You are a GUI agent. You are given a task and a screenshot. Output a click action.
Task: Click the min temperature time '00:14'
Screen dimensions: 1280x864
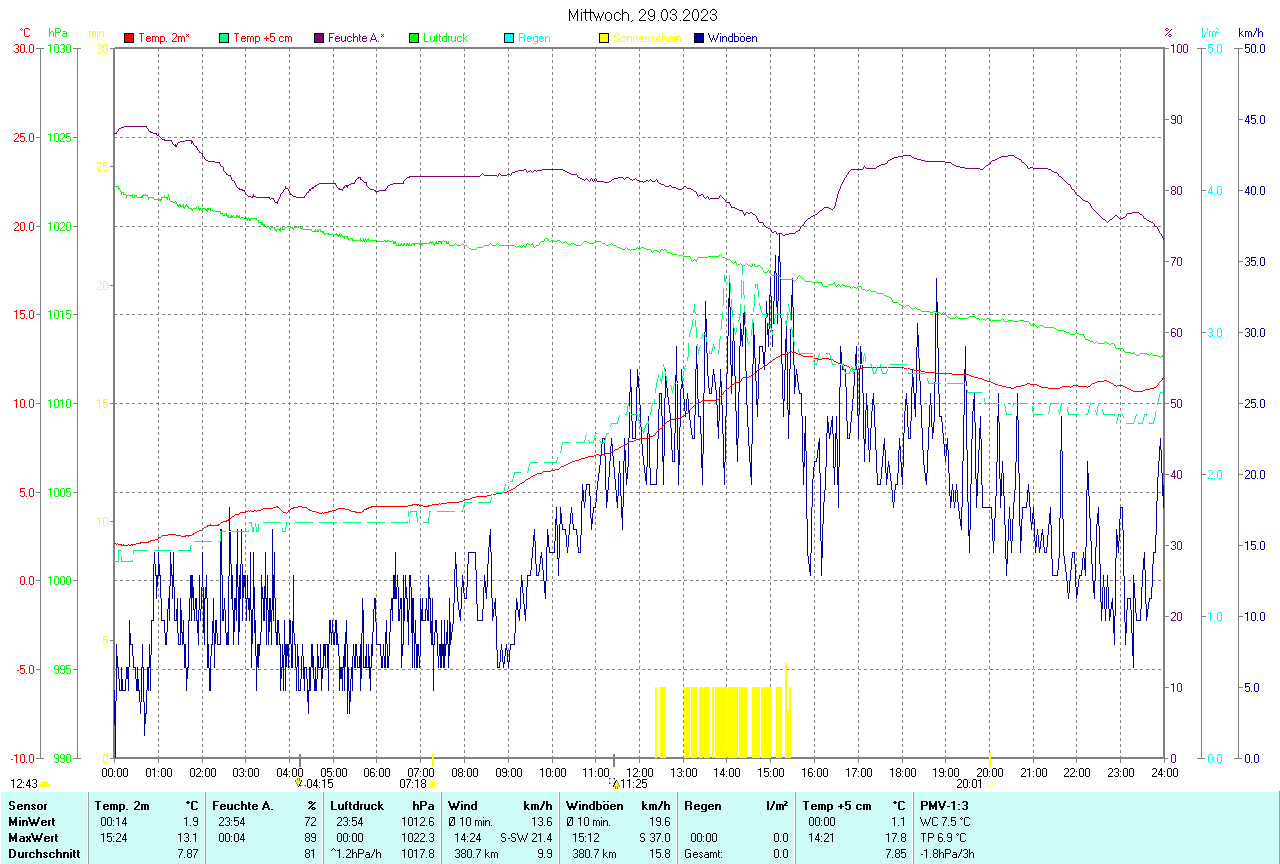point(113,821)
